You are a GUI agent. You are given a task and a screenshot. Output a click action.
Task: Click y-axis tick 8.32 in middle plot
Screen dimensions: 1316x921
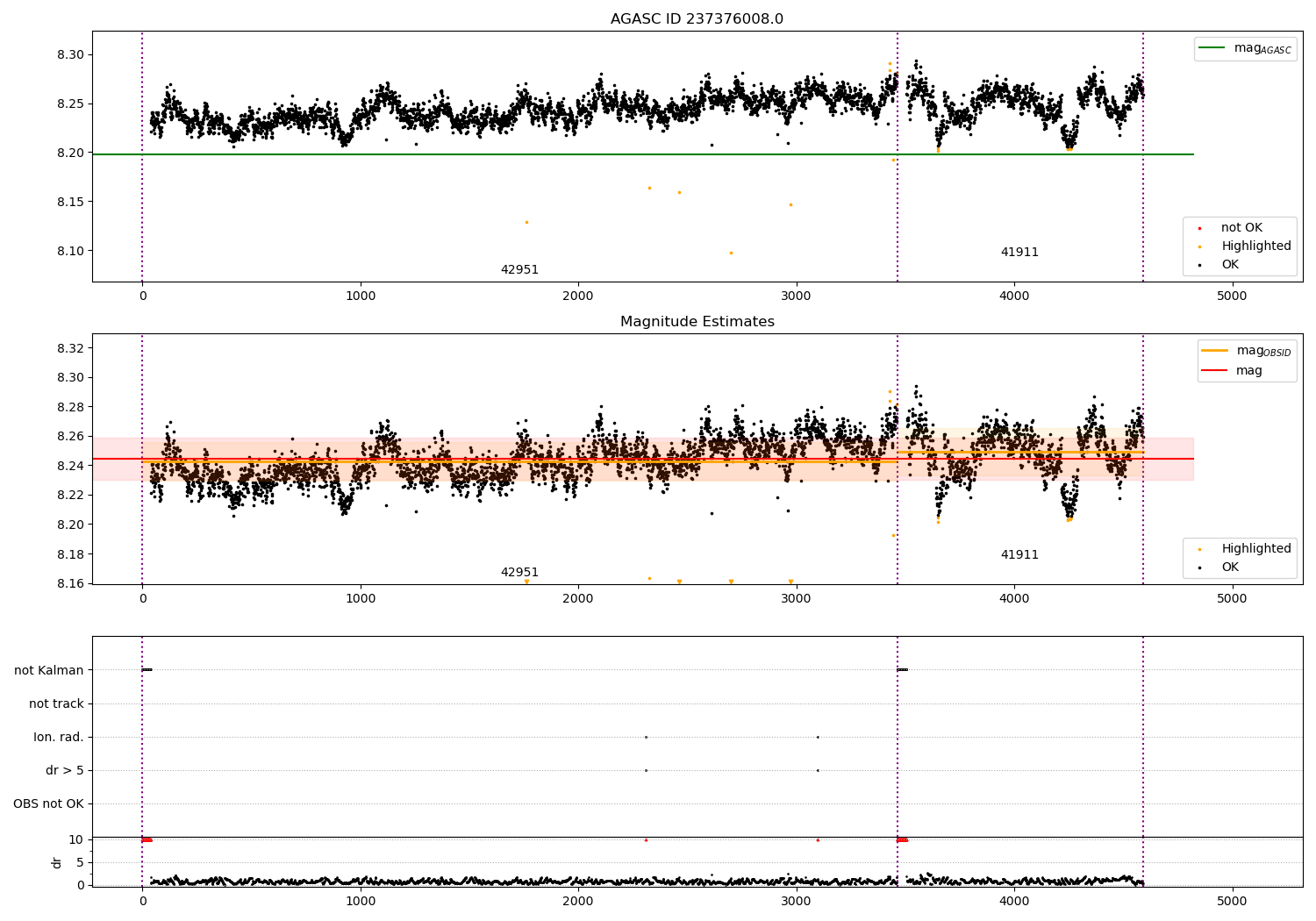coord(69,348)
